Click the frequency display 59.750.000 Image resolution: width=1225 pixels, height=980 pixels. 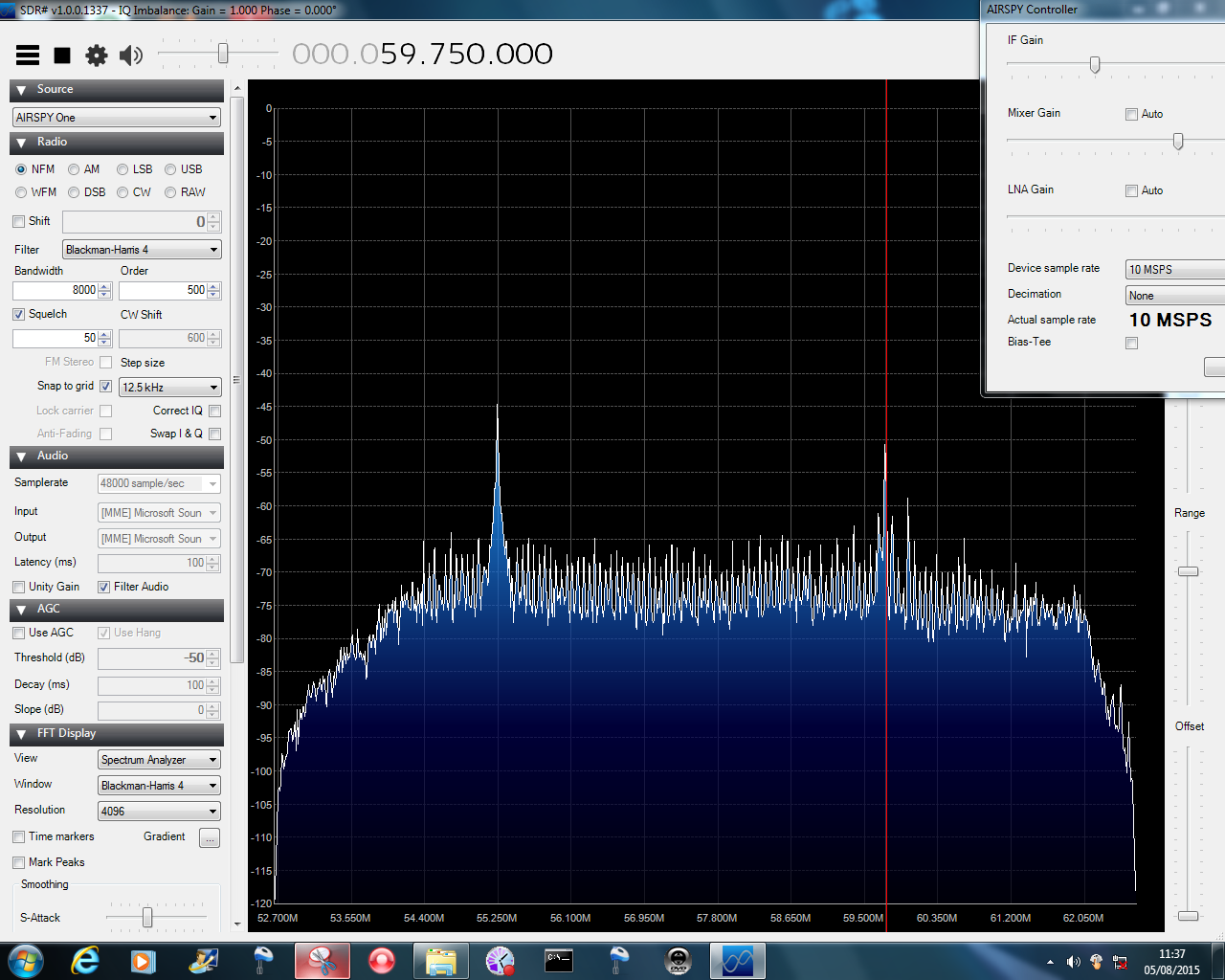pyautogui.click(x=422, y=54)
